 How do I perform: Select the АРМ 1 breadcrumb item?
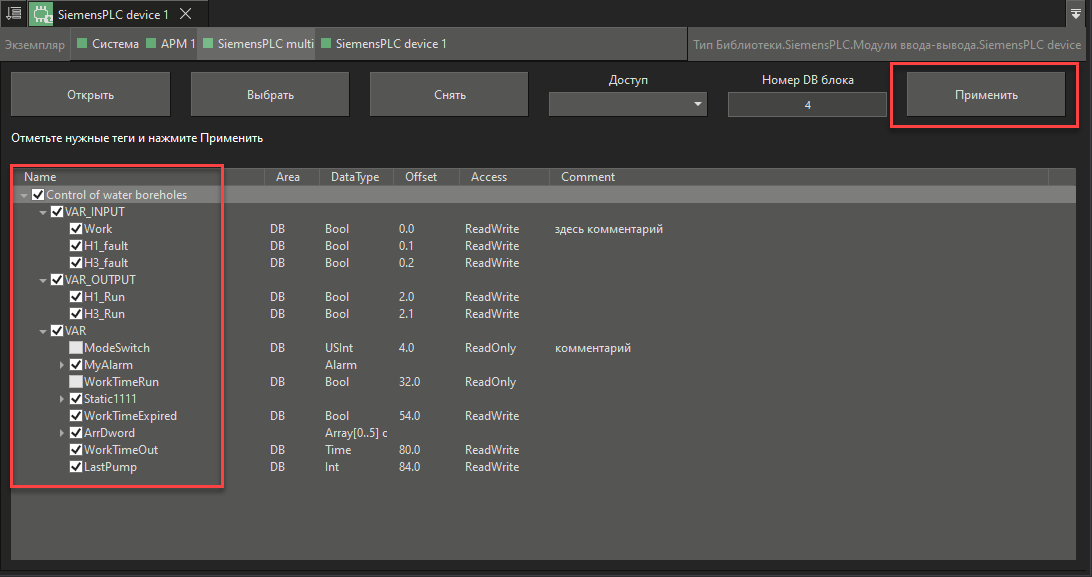(x=171, y=44)
